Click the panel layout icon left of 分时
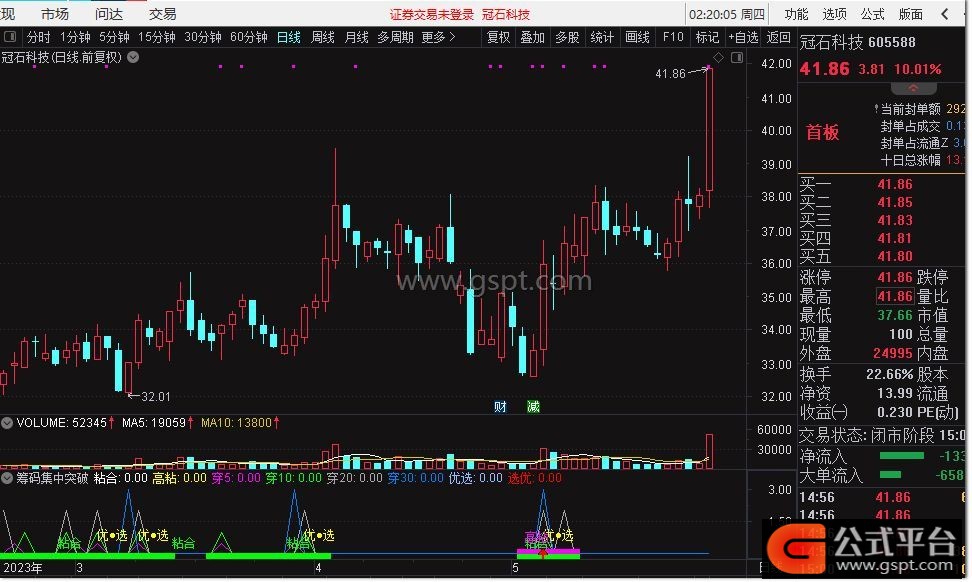Image resolution: width=972 pixels, height=582 pixels. 10,37
